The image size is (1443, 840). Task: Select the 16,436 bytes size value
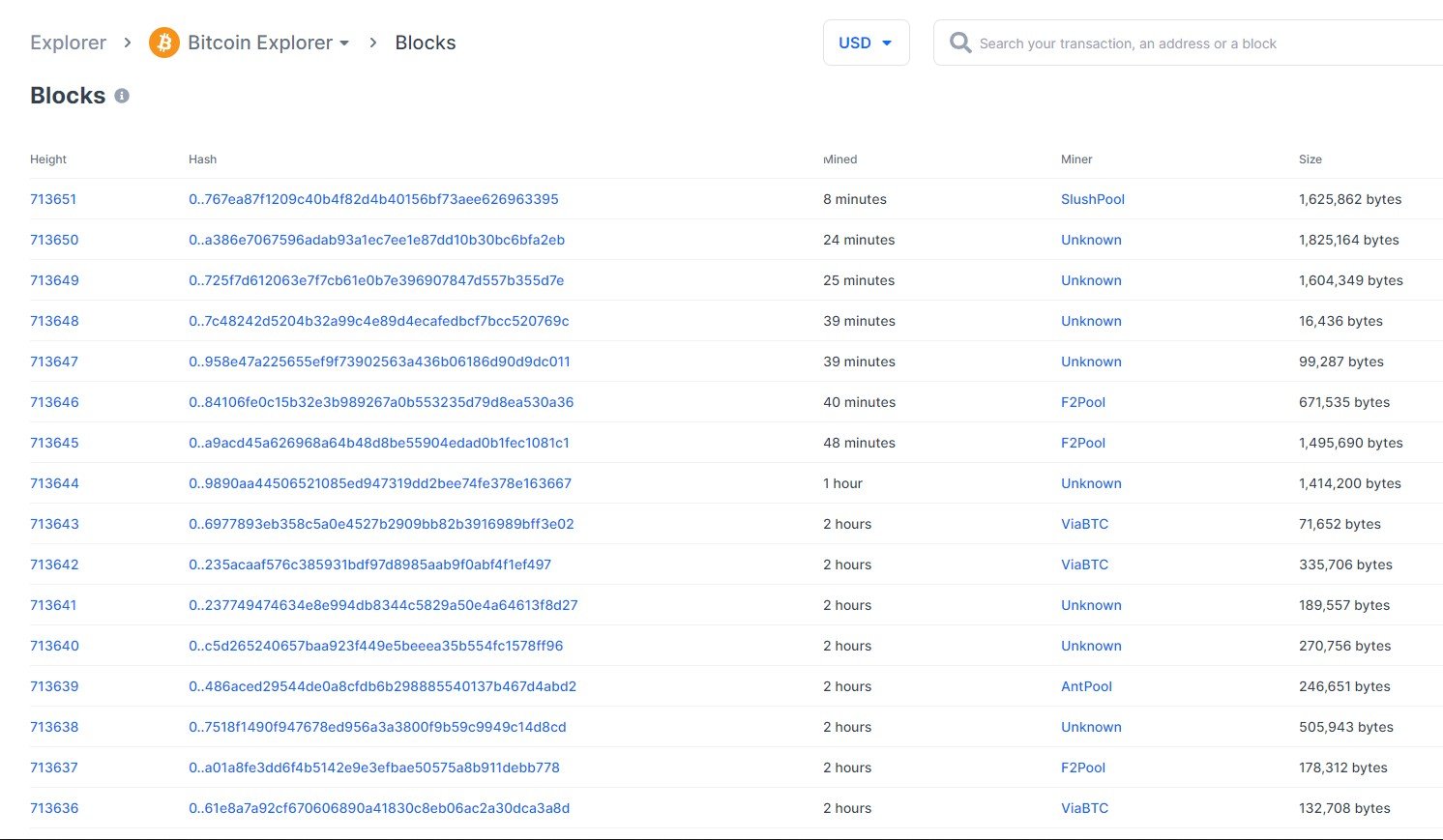(x=1340, y=321)
